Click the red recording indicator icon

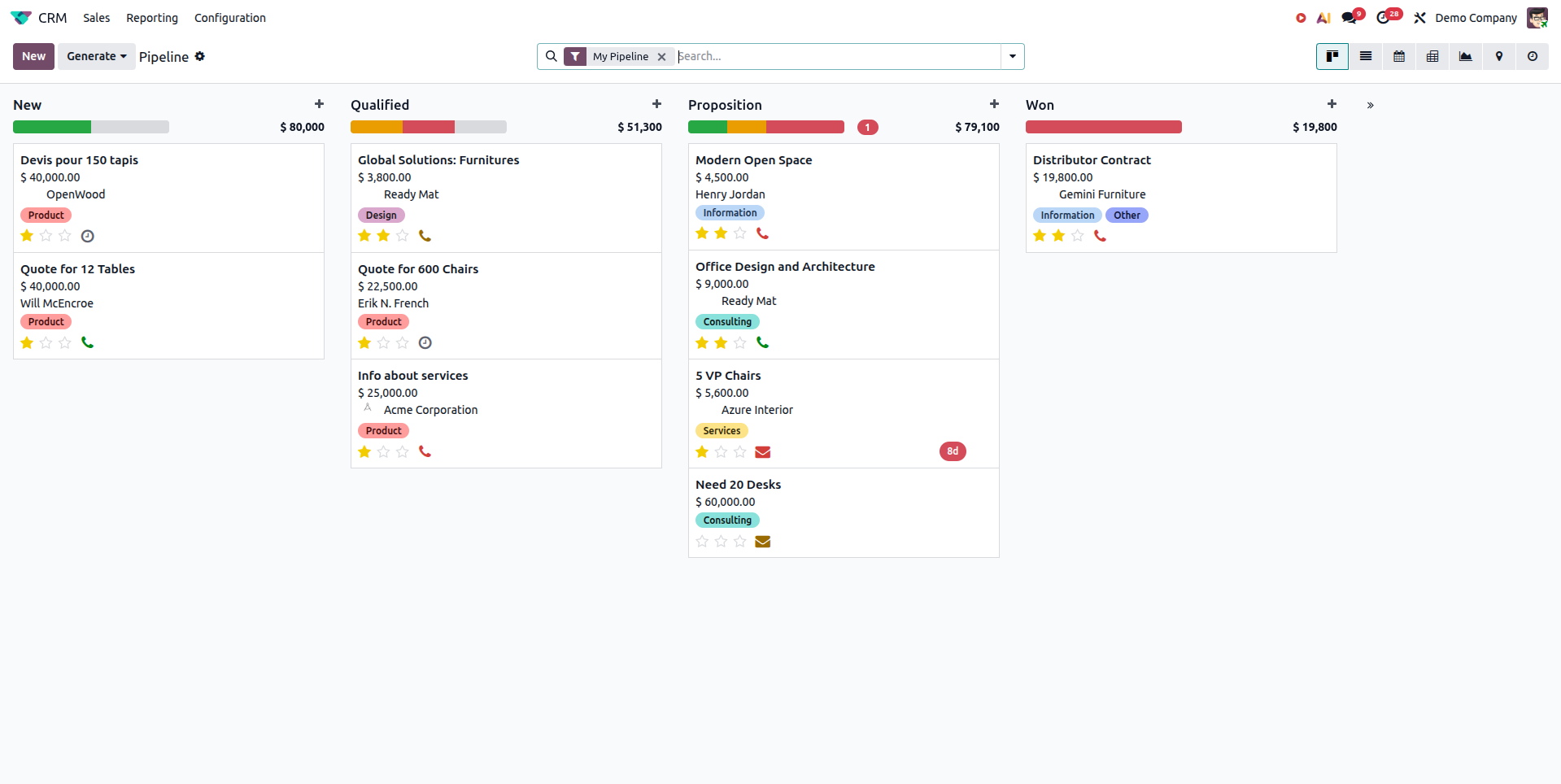(1301, 18)
